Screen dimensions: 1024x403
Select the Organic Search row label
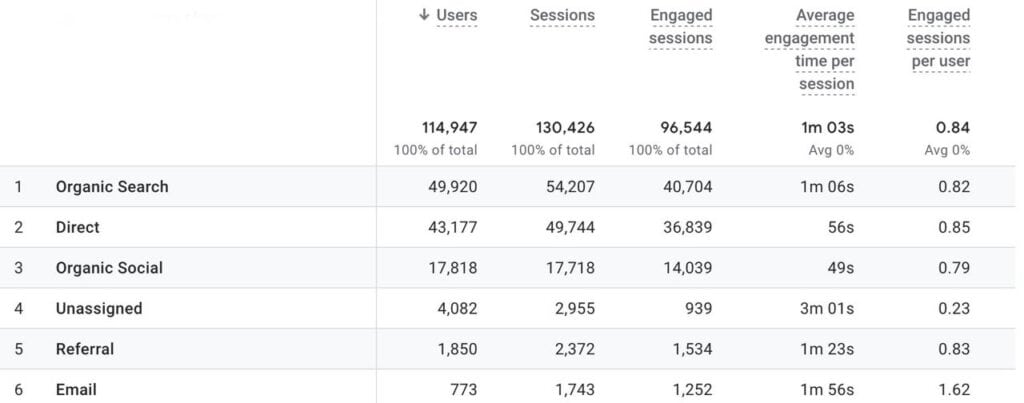(112, 187)
